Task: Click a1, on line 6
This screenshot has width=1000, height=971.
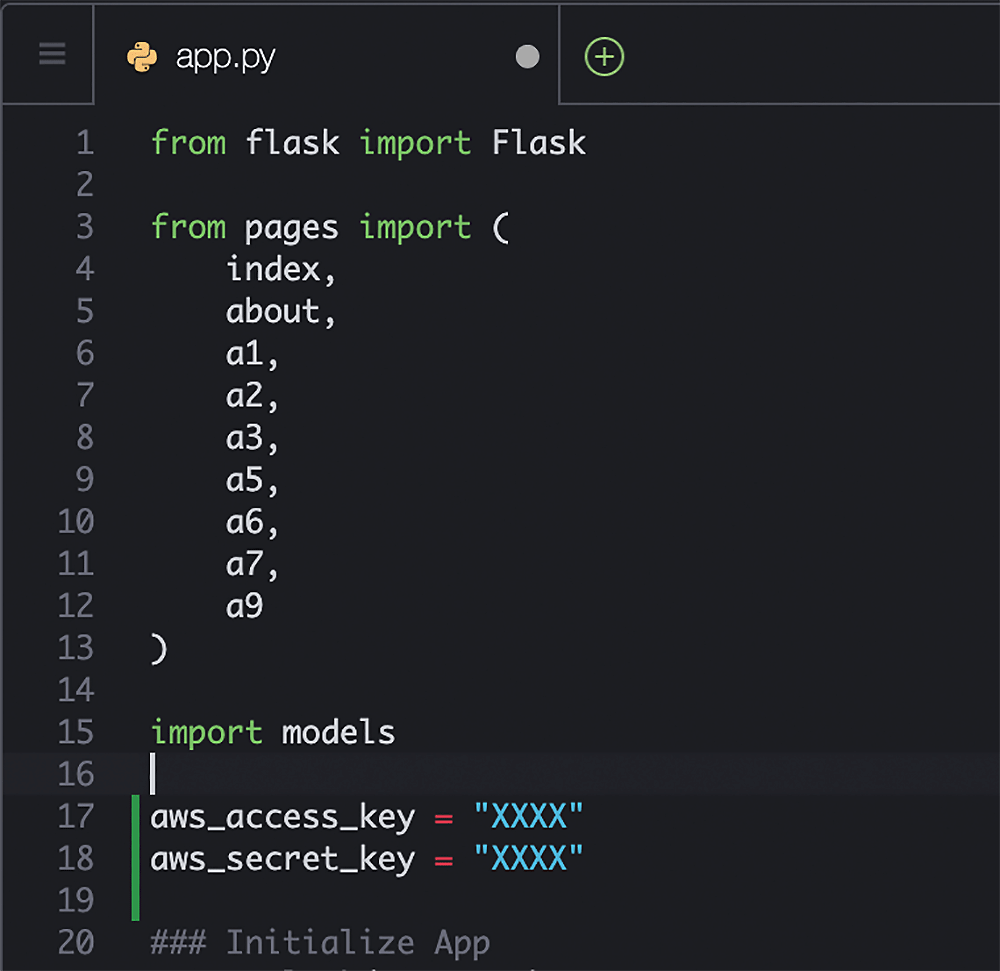Action: (253, 354)
